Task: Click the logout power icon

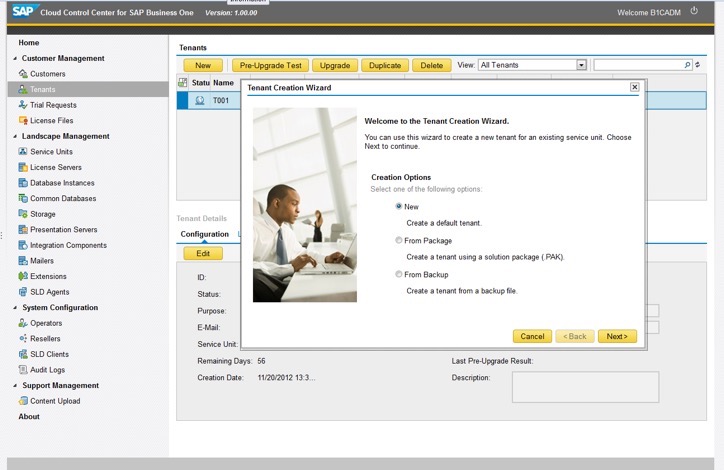Action: [x=694, y=11]
